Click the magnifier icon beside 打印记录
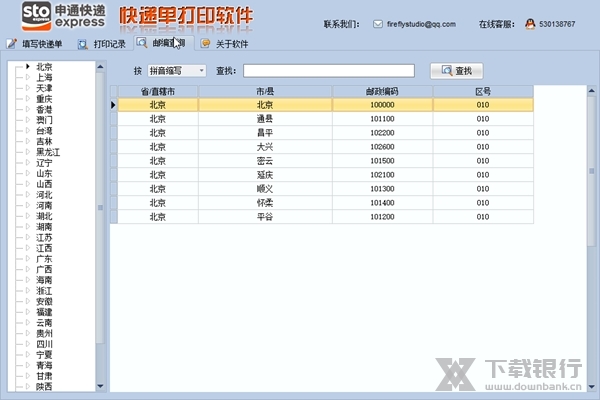This screenshot has width=600, height=400. tap(82, 44)
